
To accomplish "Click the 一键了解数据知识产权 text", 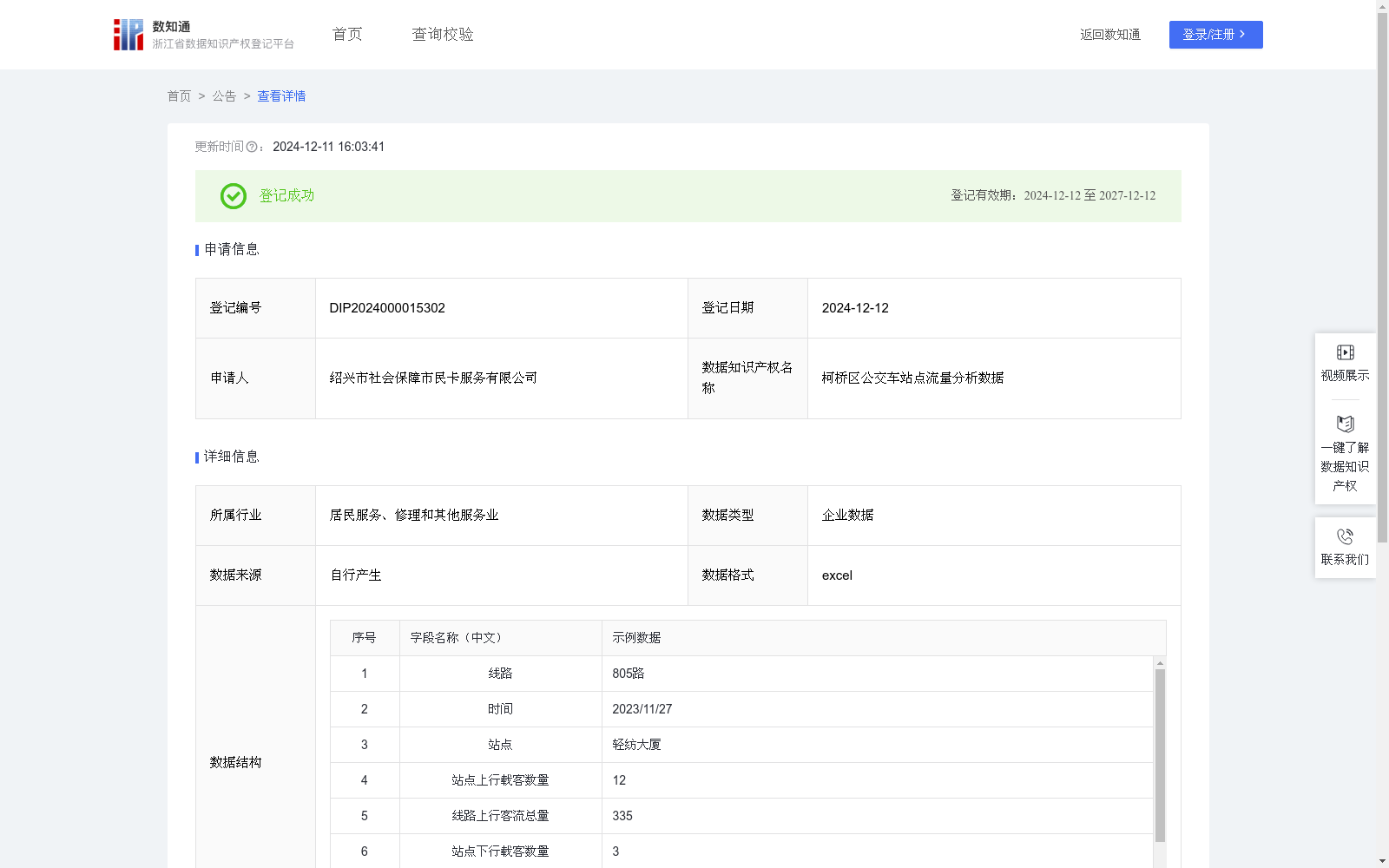I will tap(1345, 467).
